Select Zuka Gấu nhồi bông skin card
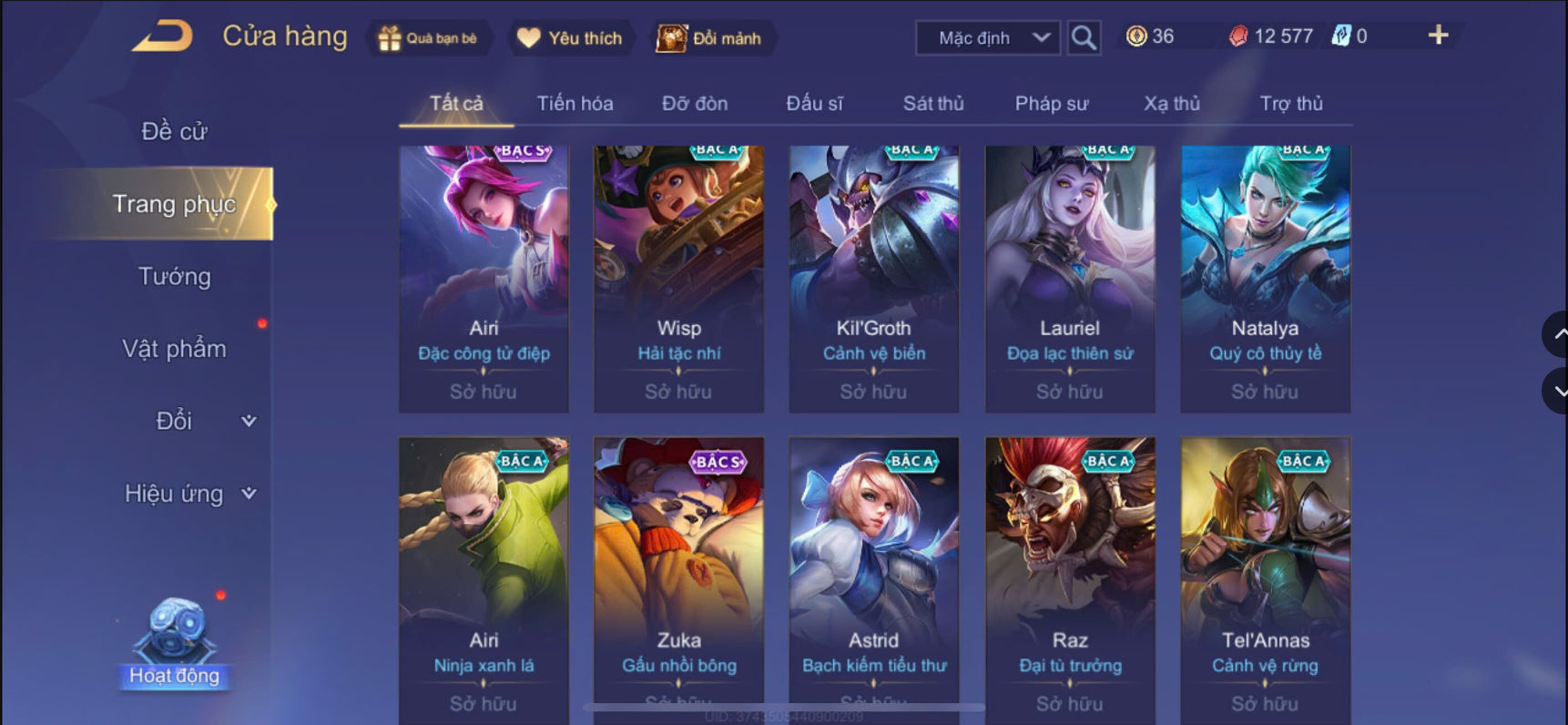The image size is (1568, 725). tap(679, 579)
